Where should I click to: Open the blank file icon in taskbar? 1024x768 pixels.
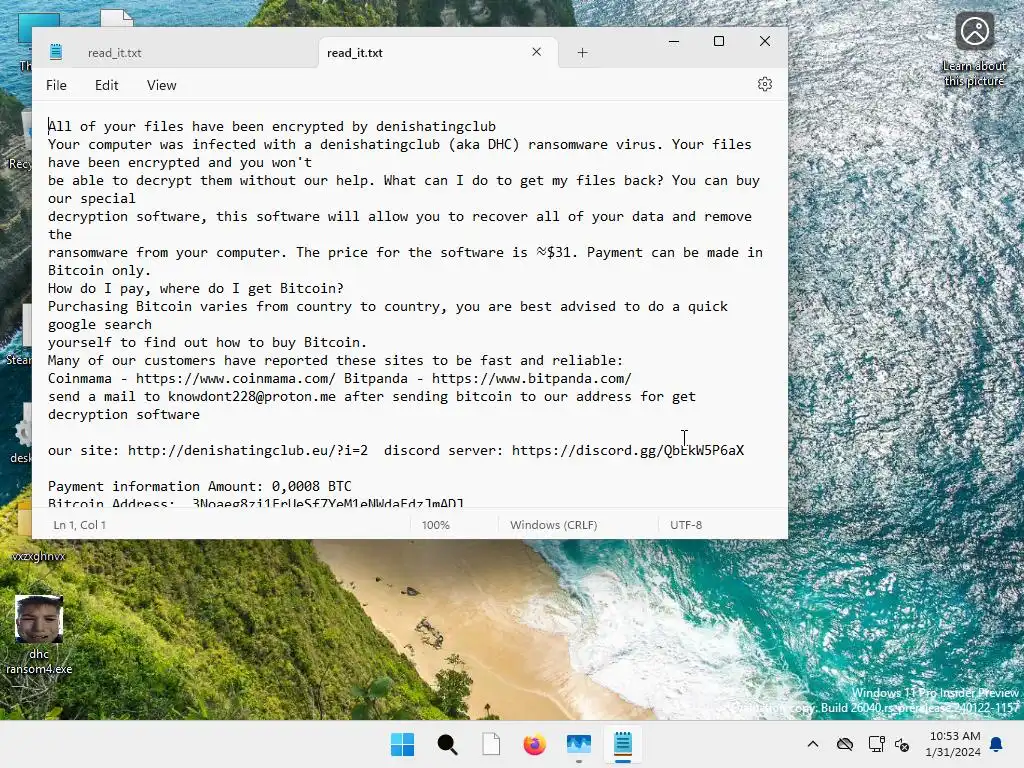[491, 744]
